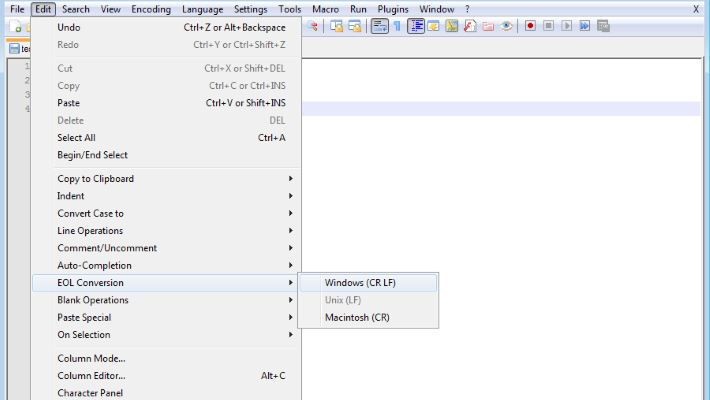710x400 pixels.
Task: Start macro recording with red dot
Action: 530,26
